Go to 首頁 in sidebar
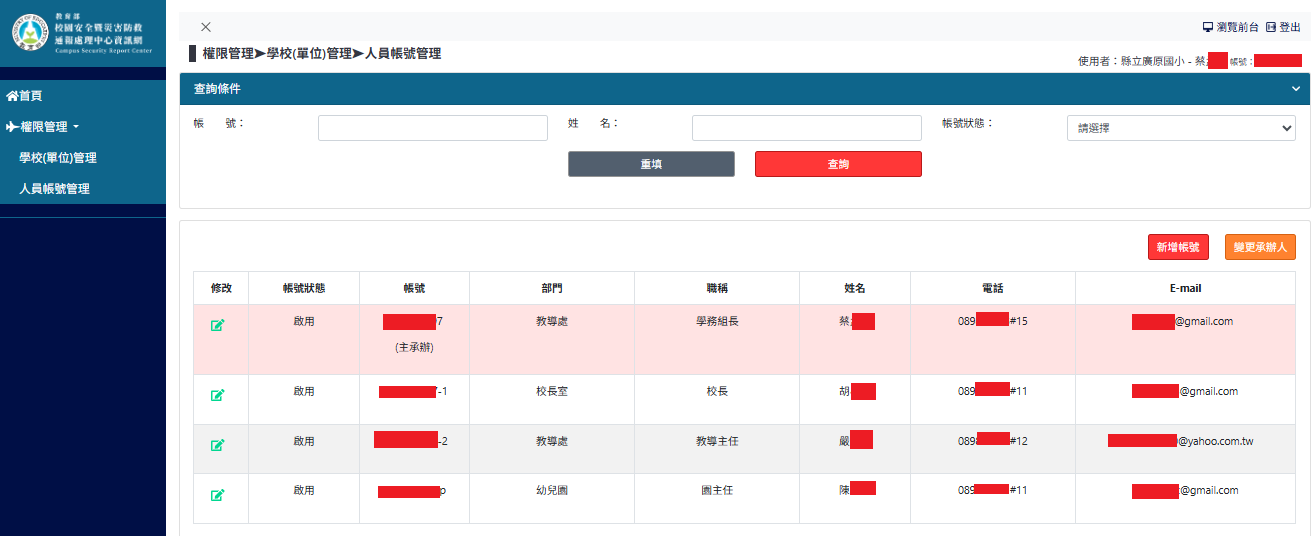Viewport: 1316px width, 536px height. click(25, 96)
